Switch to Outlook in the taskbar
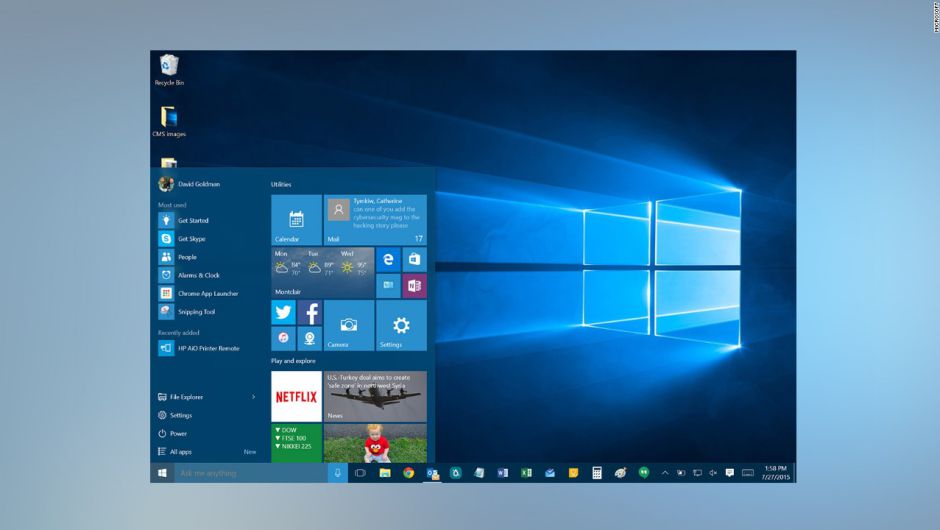Screen dimensions: 940x530 (x=432, y=473)
